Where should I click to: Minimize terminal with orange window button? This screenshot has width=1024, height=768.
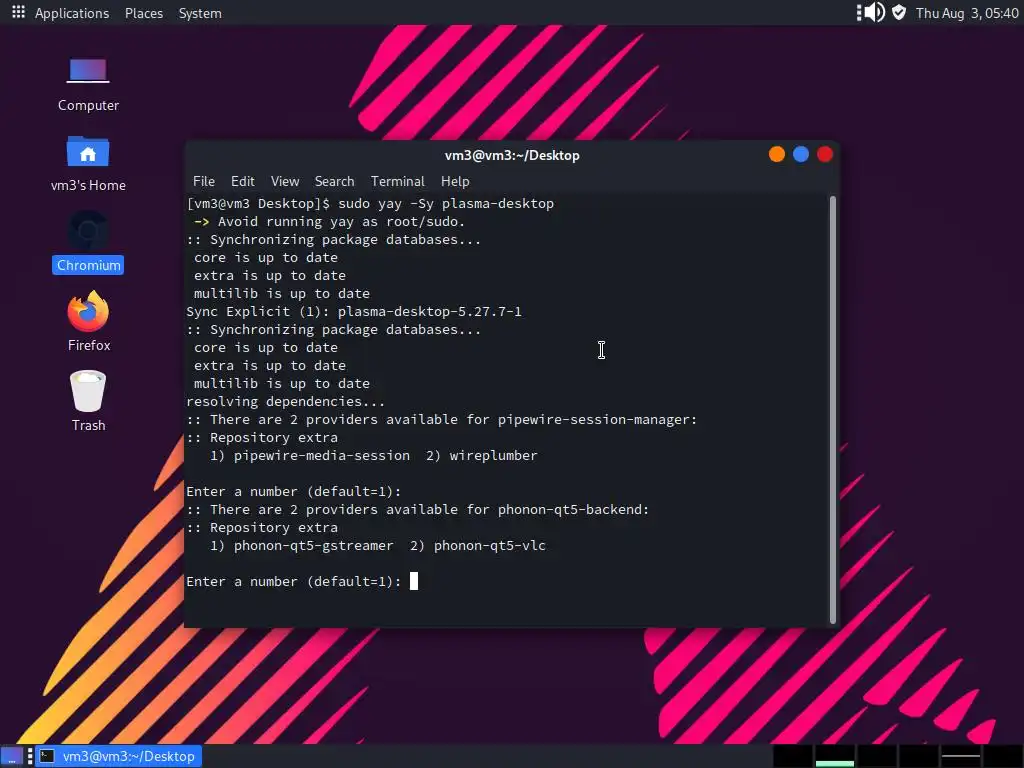point(776,155)
